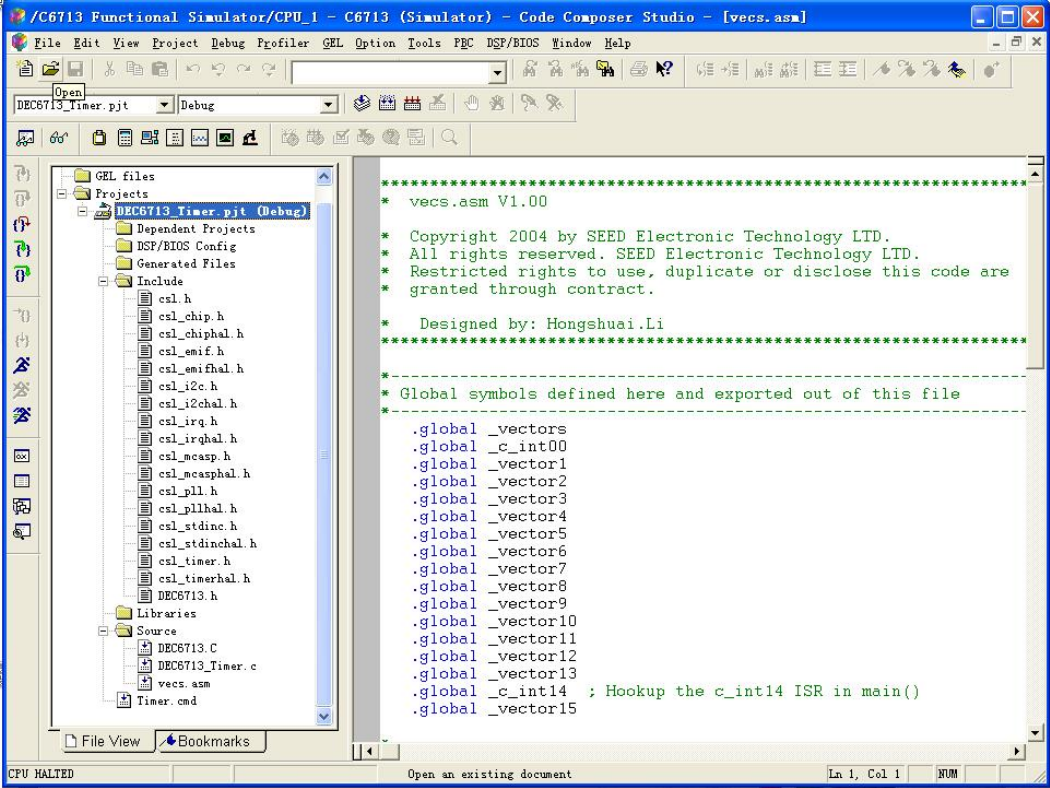Open the bottom sidebar call stack icon
This screenshot has width=1050, height=788.
tap(21, 532)
